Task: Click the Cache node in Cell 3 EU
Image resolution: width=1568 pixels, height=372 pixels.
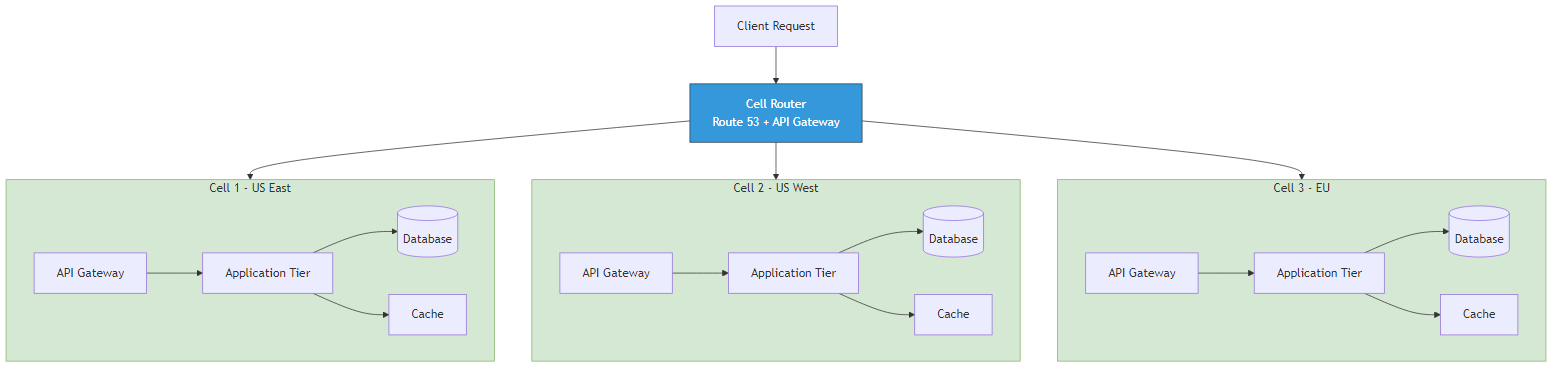Action: pyautogui.click(x=1479, y=314)
